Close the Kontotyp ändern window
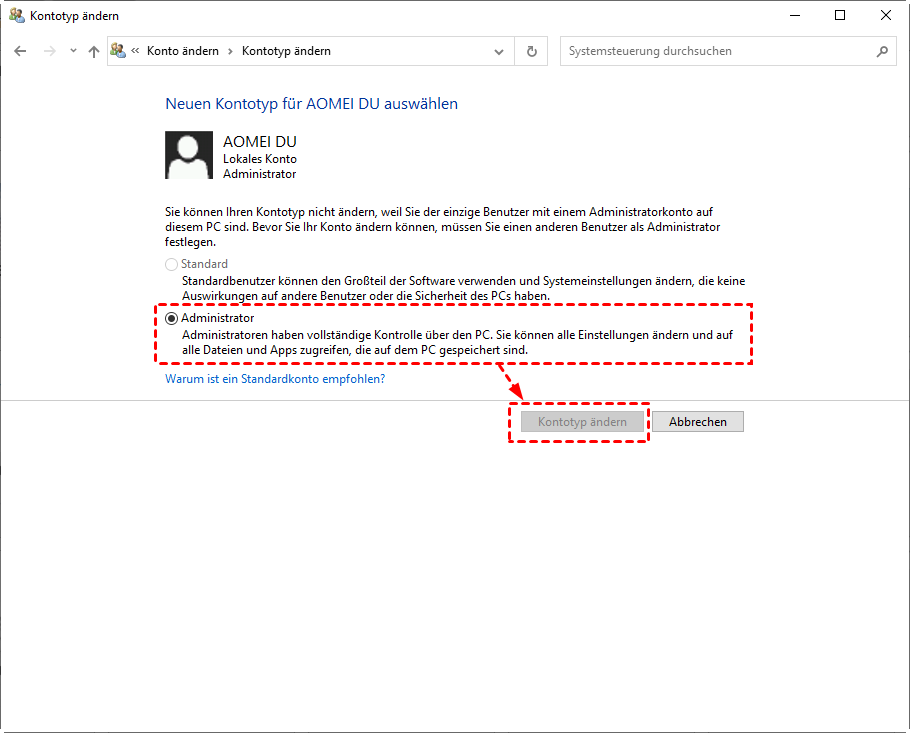This screenshot has height=733, width=910. tap(886, 16)
